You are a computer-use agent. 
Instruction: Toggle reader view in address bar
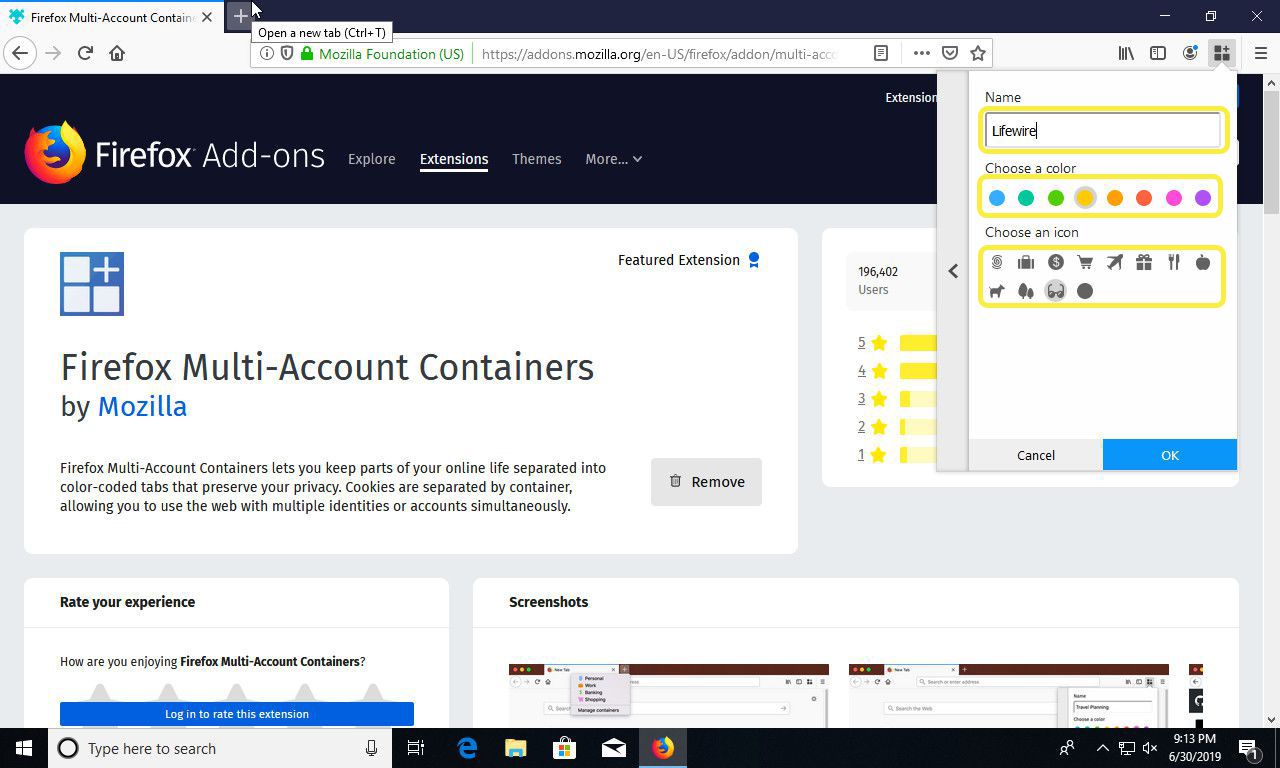point(881,53)
